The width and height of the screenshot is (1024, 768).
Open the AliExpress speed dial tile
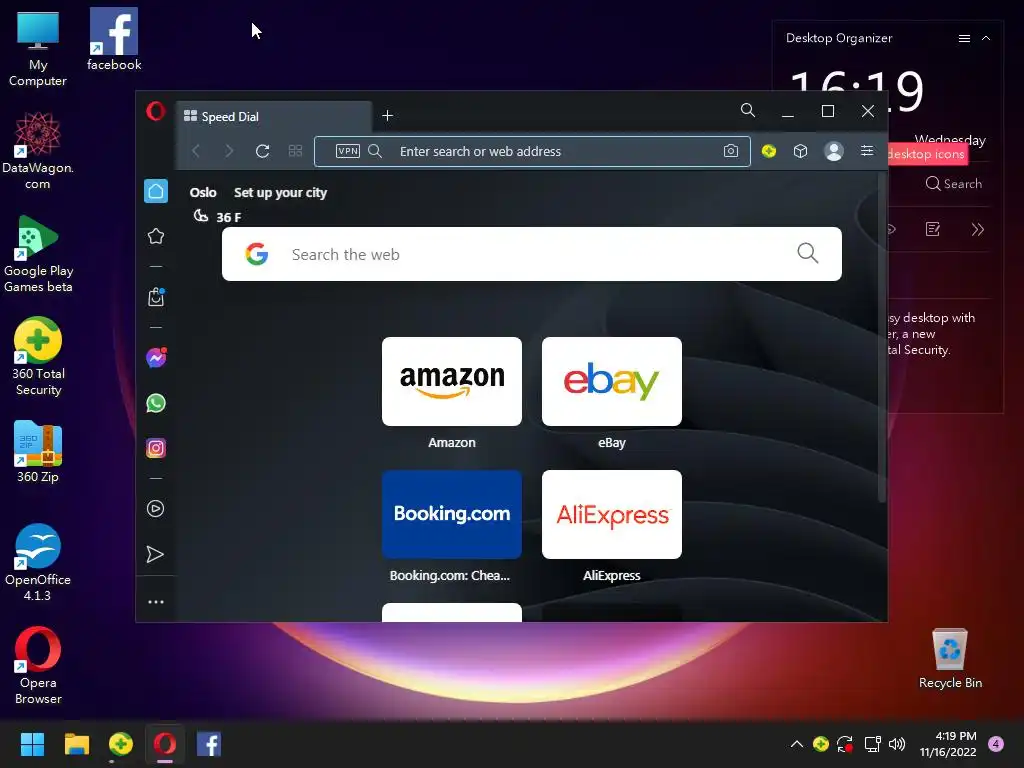tap(612, 515)
